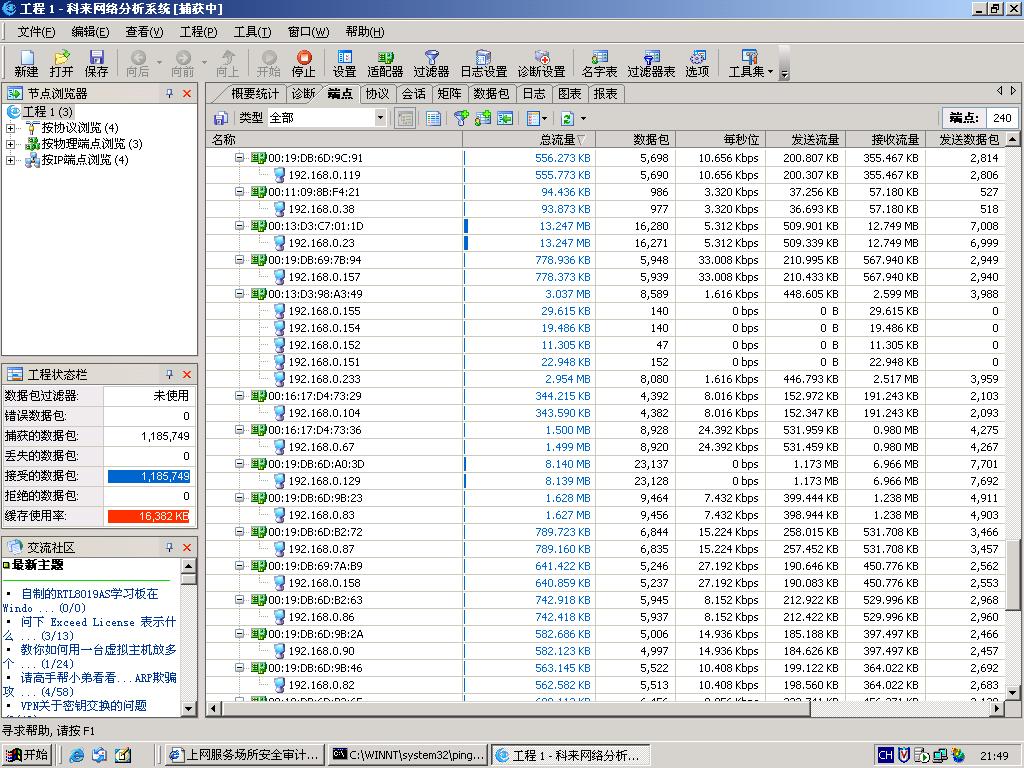The width and height of the screenshot is (1024, 768).
Task: Click the 诊断设置 (Diagnosis Settings) icon
Action: pos(541,63)
